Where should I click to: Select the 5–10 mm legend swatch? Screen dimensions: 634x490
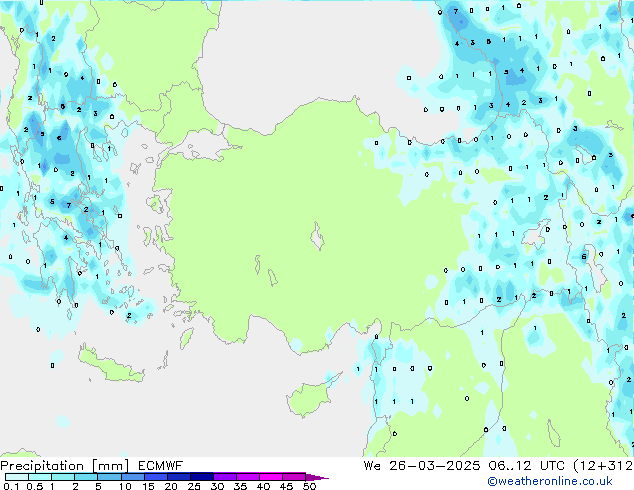pos(109,477)
